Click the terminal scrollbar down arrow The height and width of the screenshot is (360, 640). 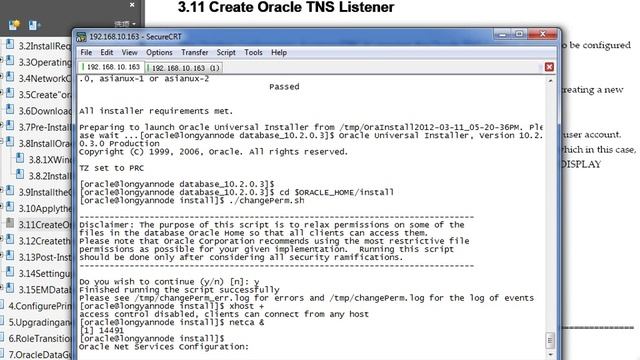(550, 354)
